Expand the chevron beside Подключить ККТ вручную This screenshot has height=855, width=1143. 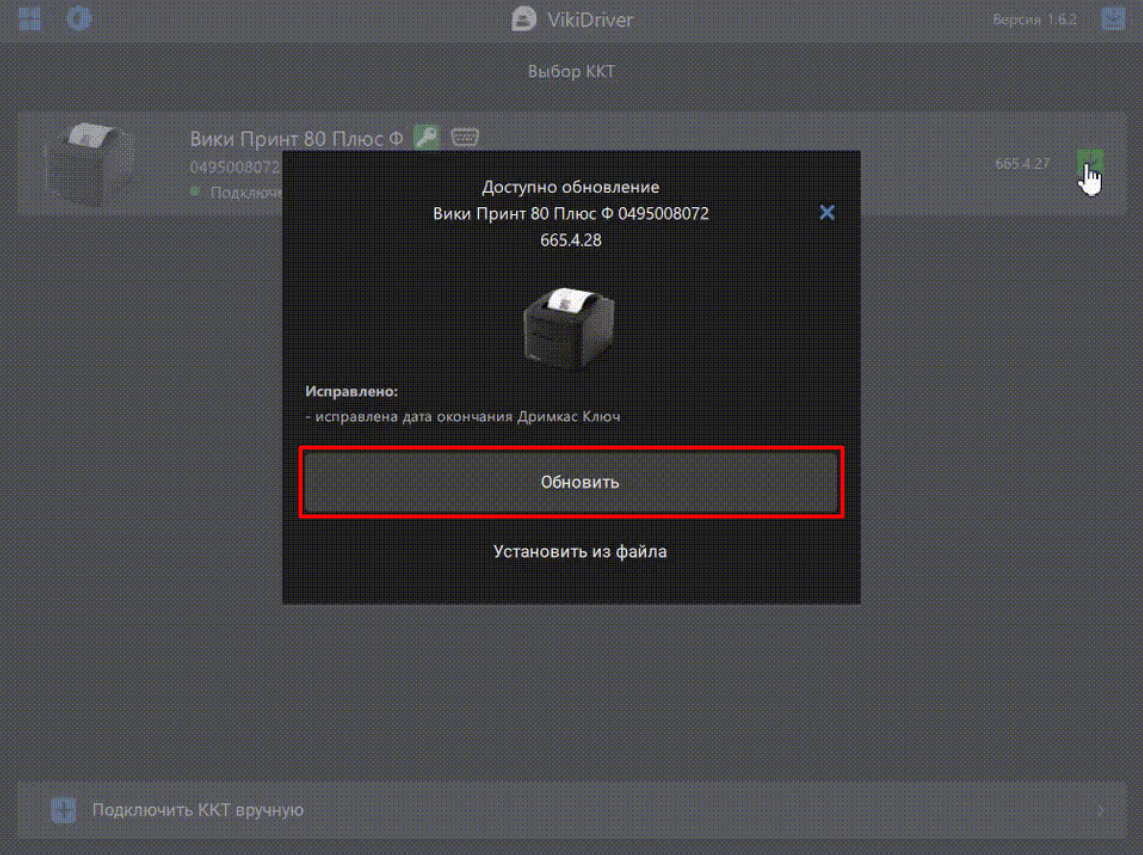1101,810
